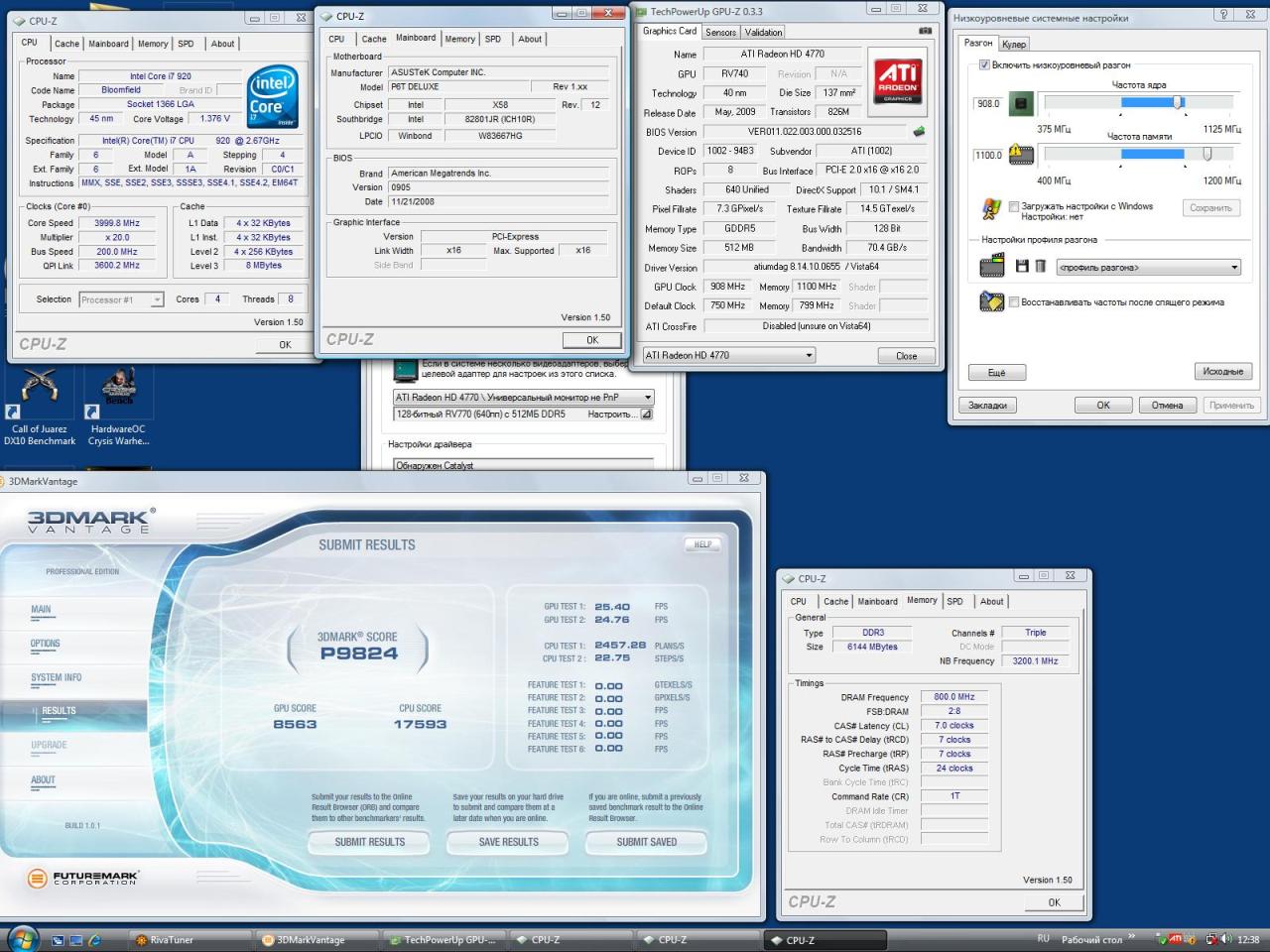Click the Отмена button in RivaTuner
Image resolution: width=1270 pixels, height=952 pixels.
click(1167, 405)
